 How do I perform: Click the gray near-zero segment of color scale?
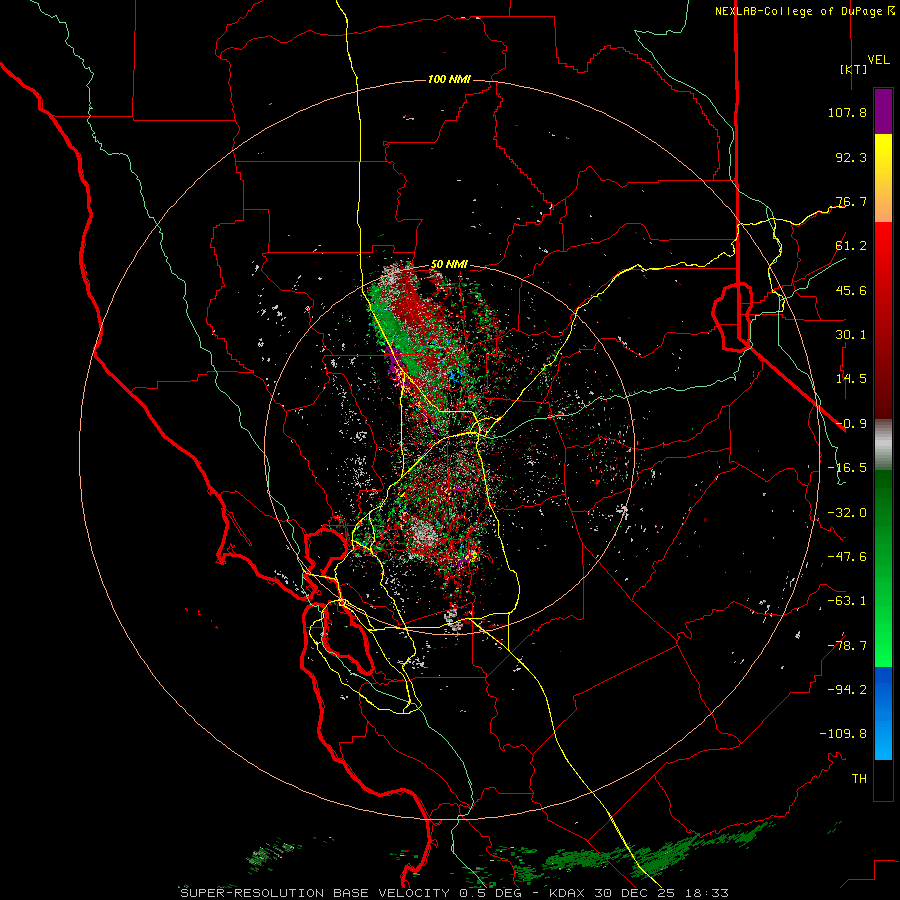point(883,445)
